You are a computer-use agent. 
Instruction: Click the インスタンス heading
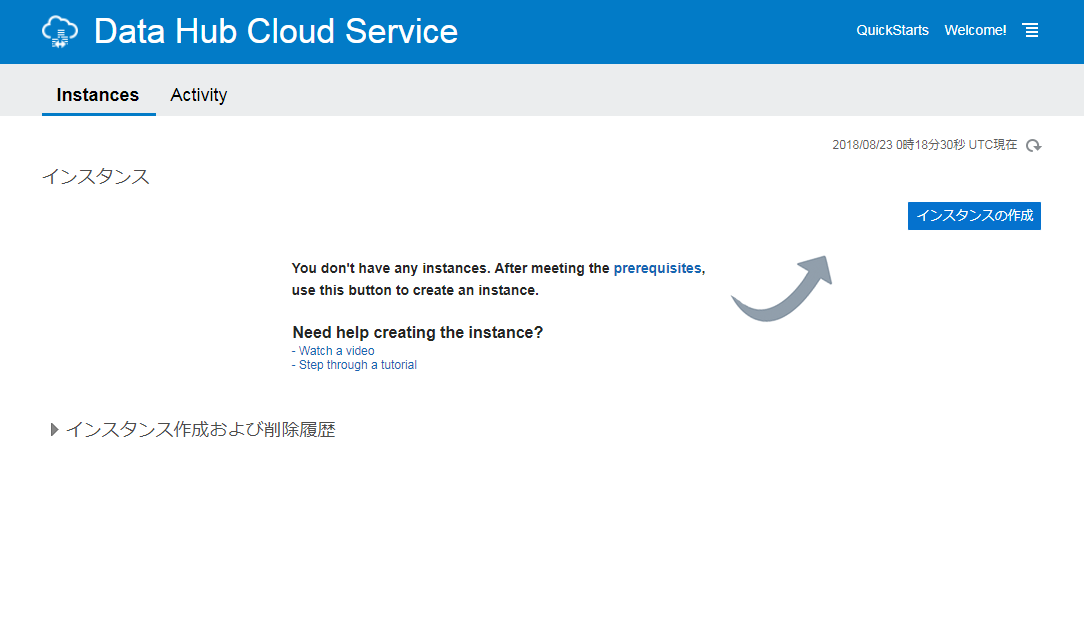[x=96, y=176]
